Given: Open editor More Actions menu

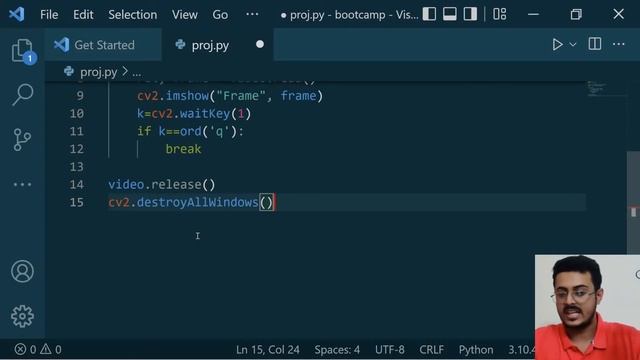Looking at the screenshot, I should click(619, 44).
